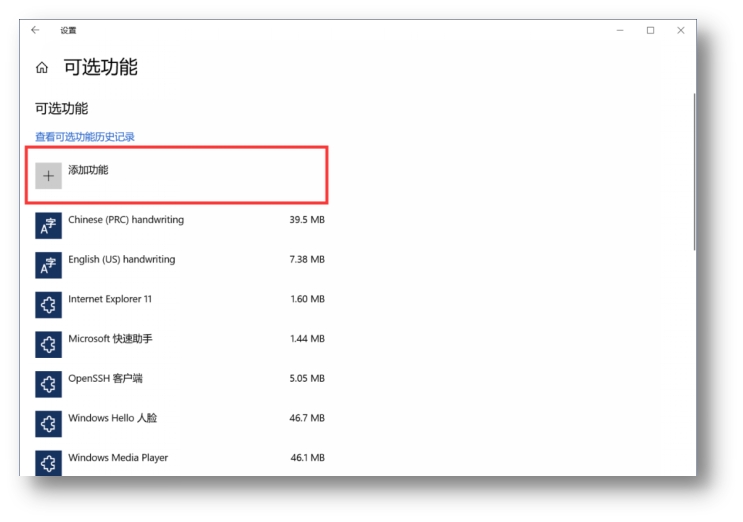This screenshot has height=522, width=743.
Task: Select Windows Media Player entry text
Action: [118, 458]
